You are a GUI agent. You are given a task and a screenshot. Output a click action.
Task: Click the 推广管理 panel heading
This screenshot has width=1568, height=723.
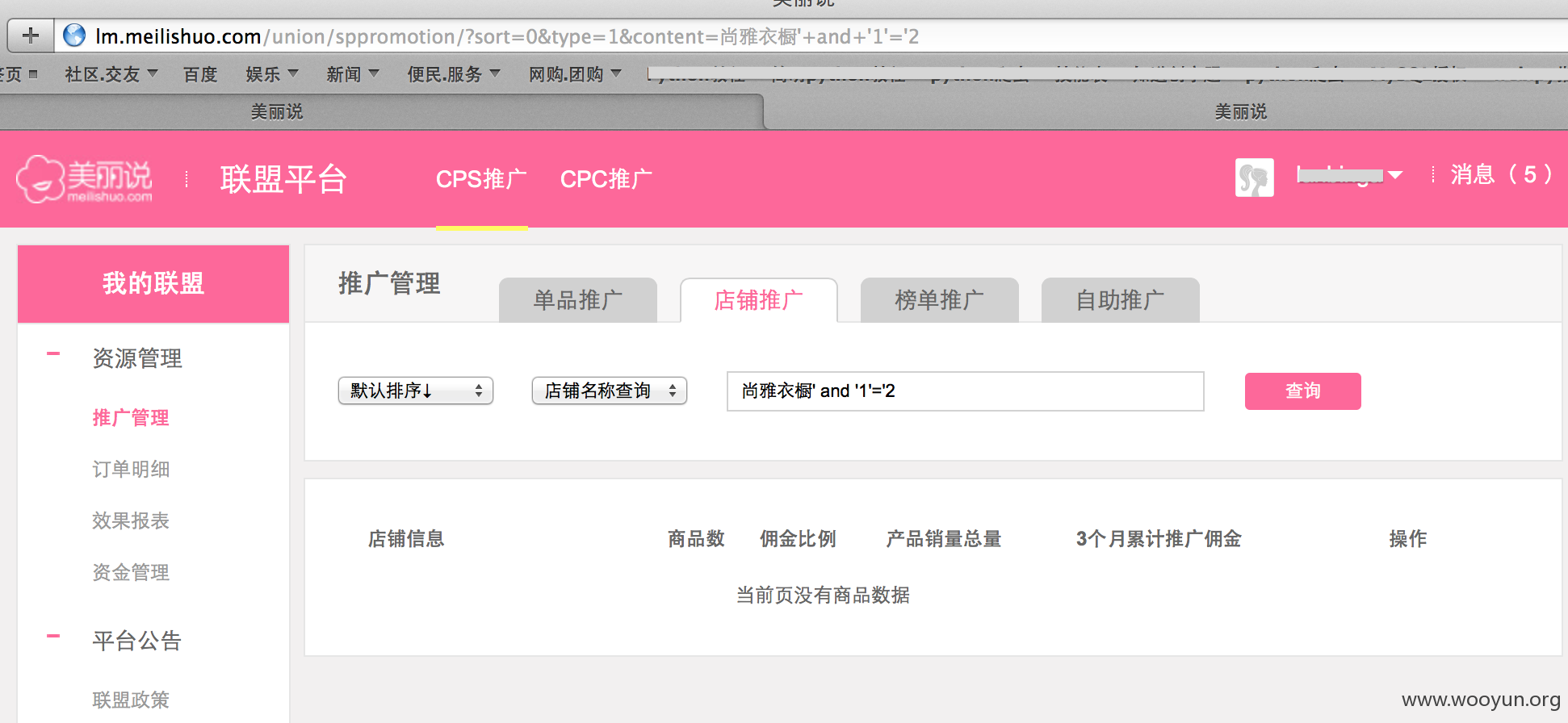coord(389,284)
